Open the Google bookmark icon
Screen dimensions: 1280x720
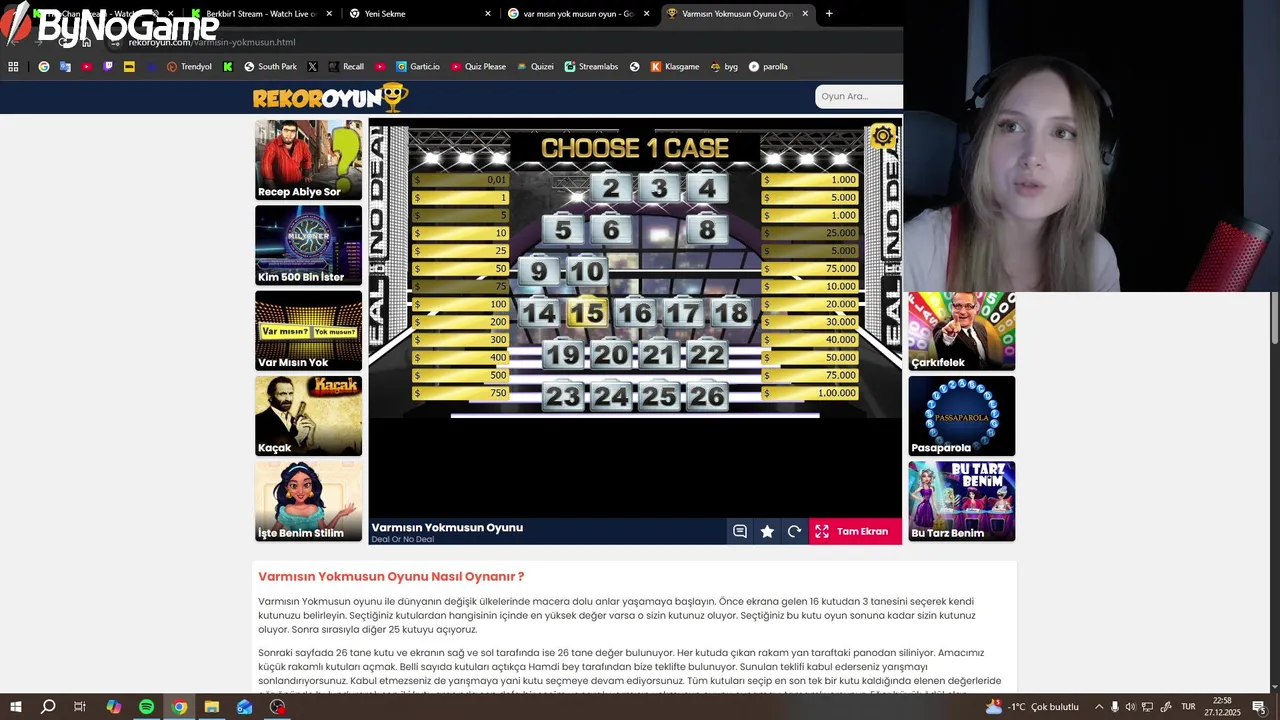coord(44,67)
